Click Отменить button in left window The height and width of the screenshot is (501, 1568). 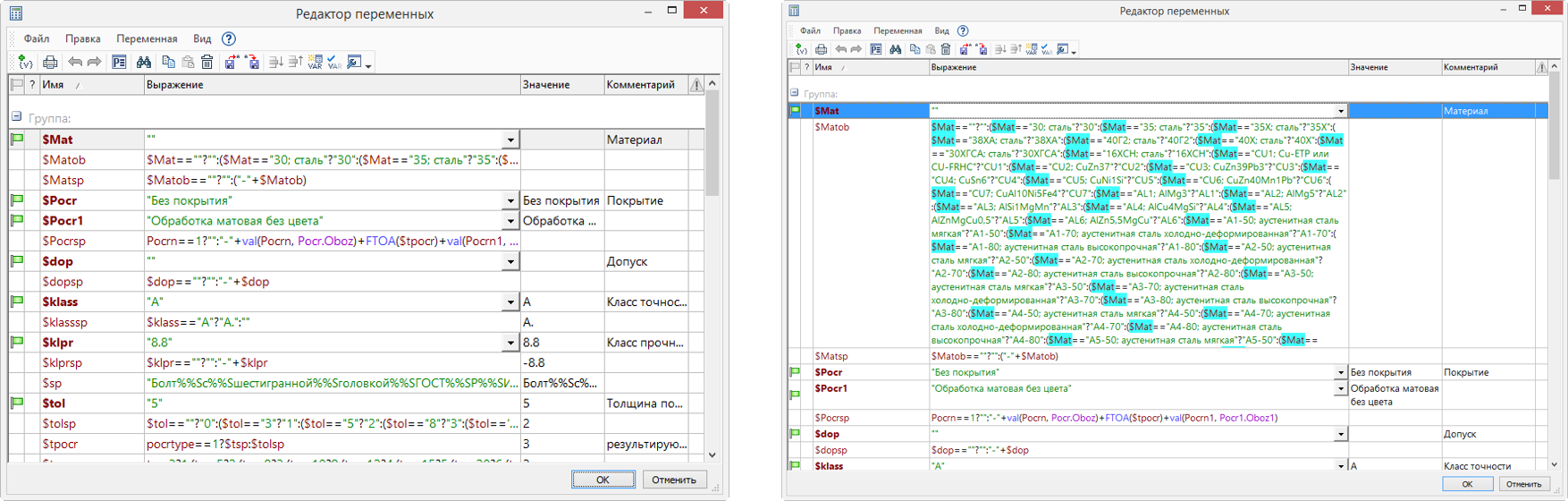674,480
